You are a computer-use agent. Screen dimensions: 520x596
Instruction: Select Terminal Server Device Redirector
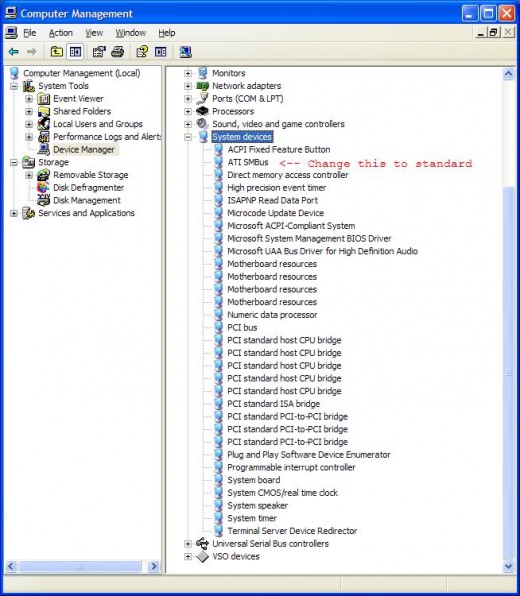tap(292, 531)
